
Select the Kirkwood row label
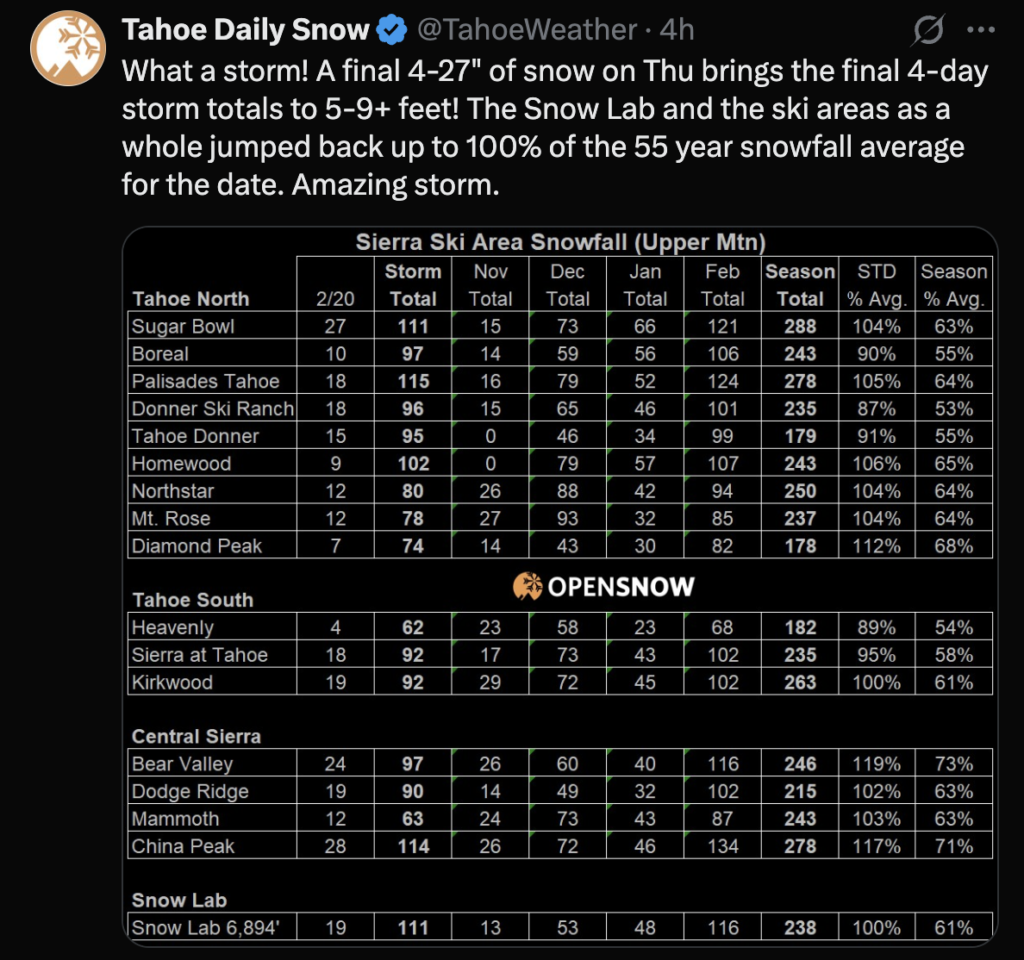point(171,682)
